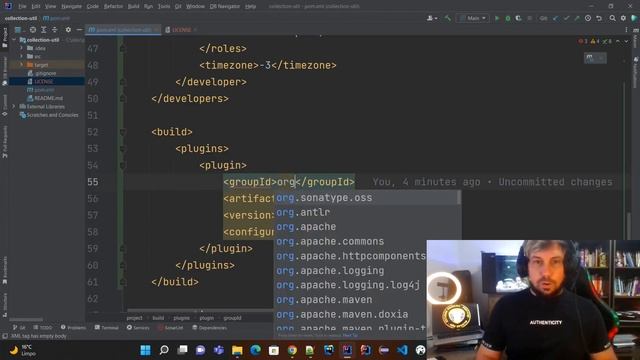Open the Dependencies tool window
The width and height of the screenshot is (640, 360).
pyautogui.click(x=209, y=327)
